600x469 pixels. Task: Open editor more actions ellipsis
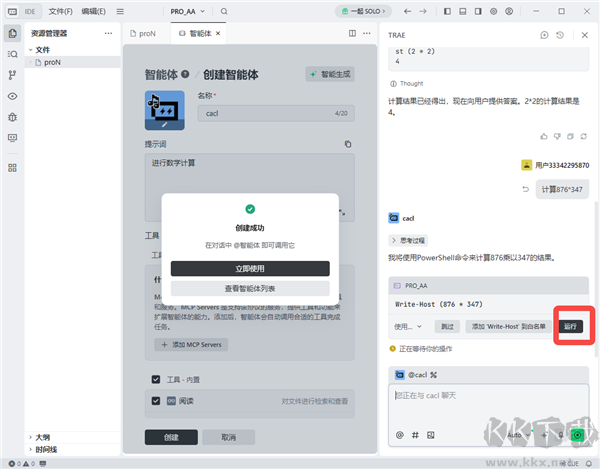367,33
